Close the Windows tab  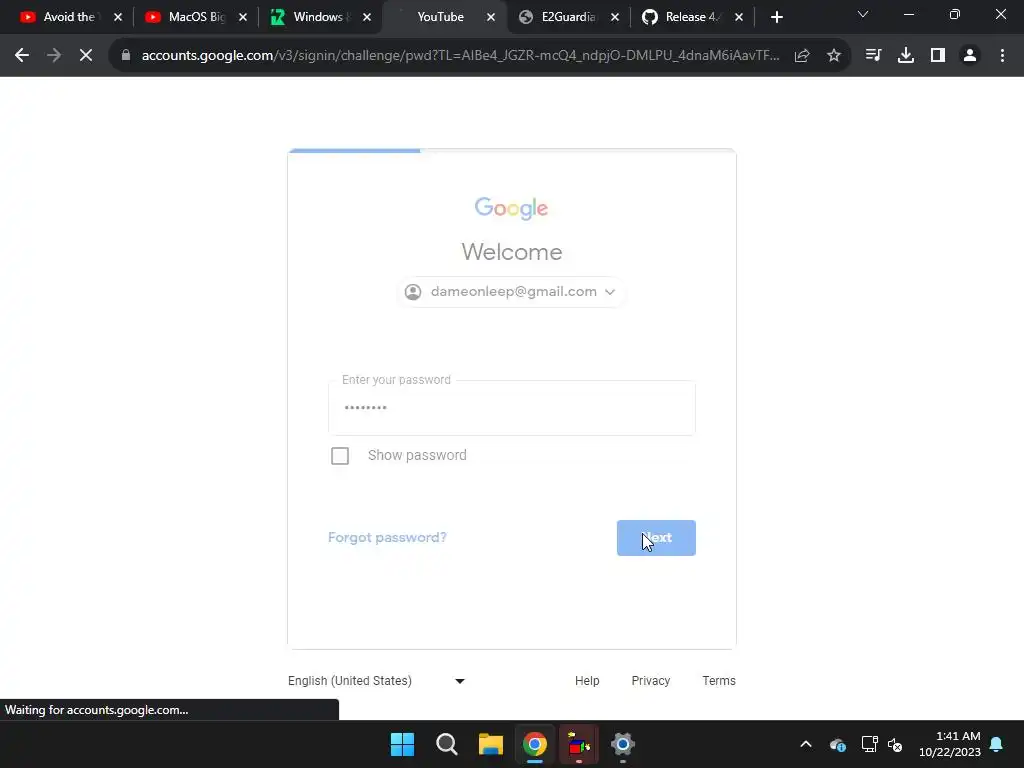pos(367,17)
